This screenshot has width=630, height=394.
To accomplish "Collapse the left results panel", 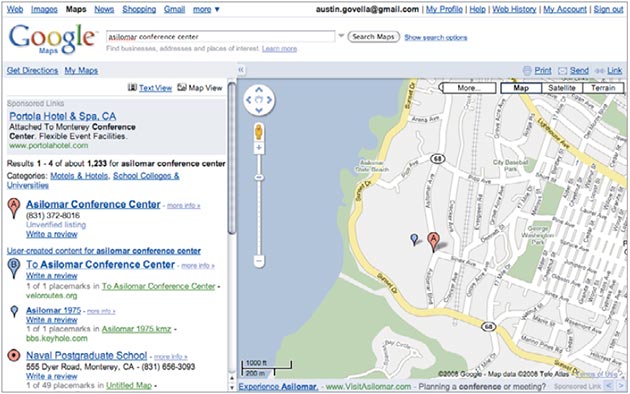I will click(241, 70).
